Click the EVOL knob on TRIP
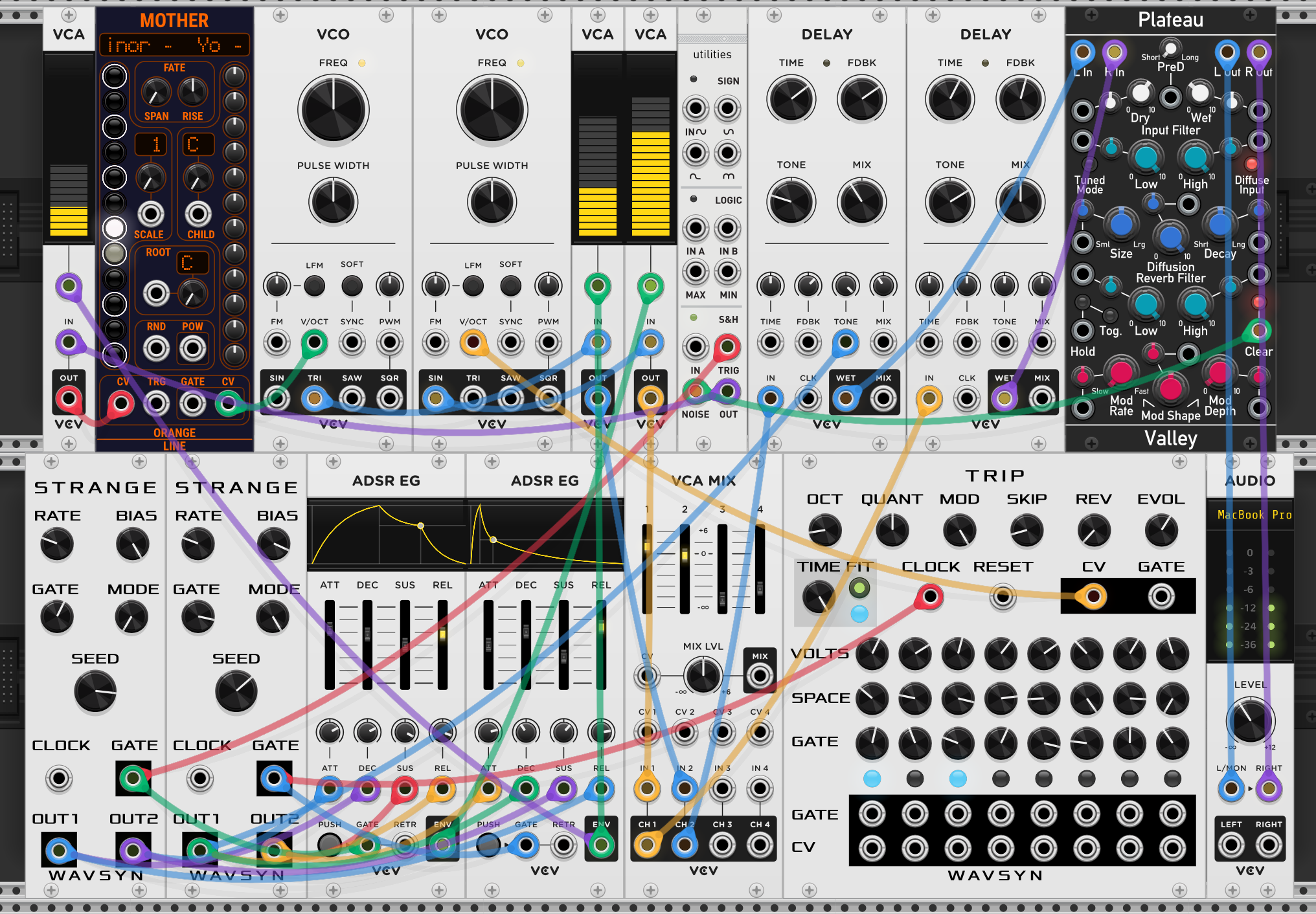The image size is (1316, 914). (1161, 531)
